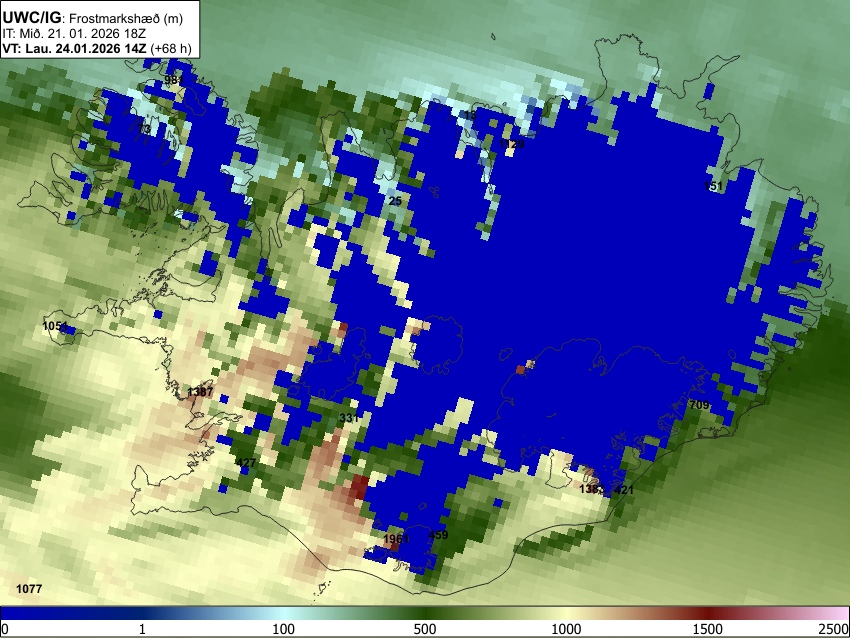Click the map value label 427
This screenshot has height=638, width=850.
246,462
